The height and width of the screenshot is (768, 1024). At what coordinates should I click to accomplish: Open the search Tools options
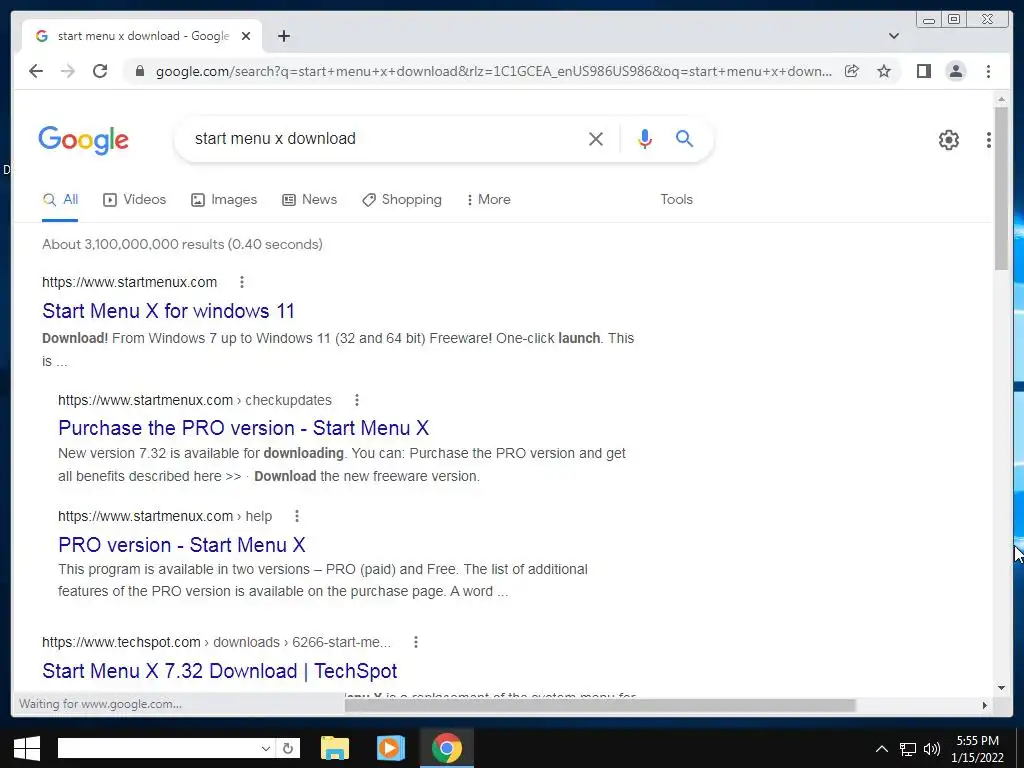point(676,200)
